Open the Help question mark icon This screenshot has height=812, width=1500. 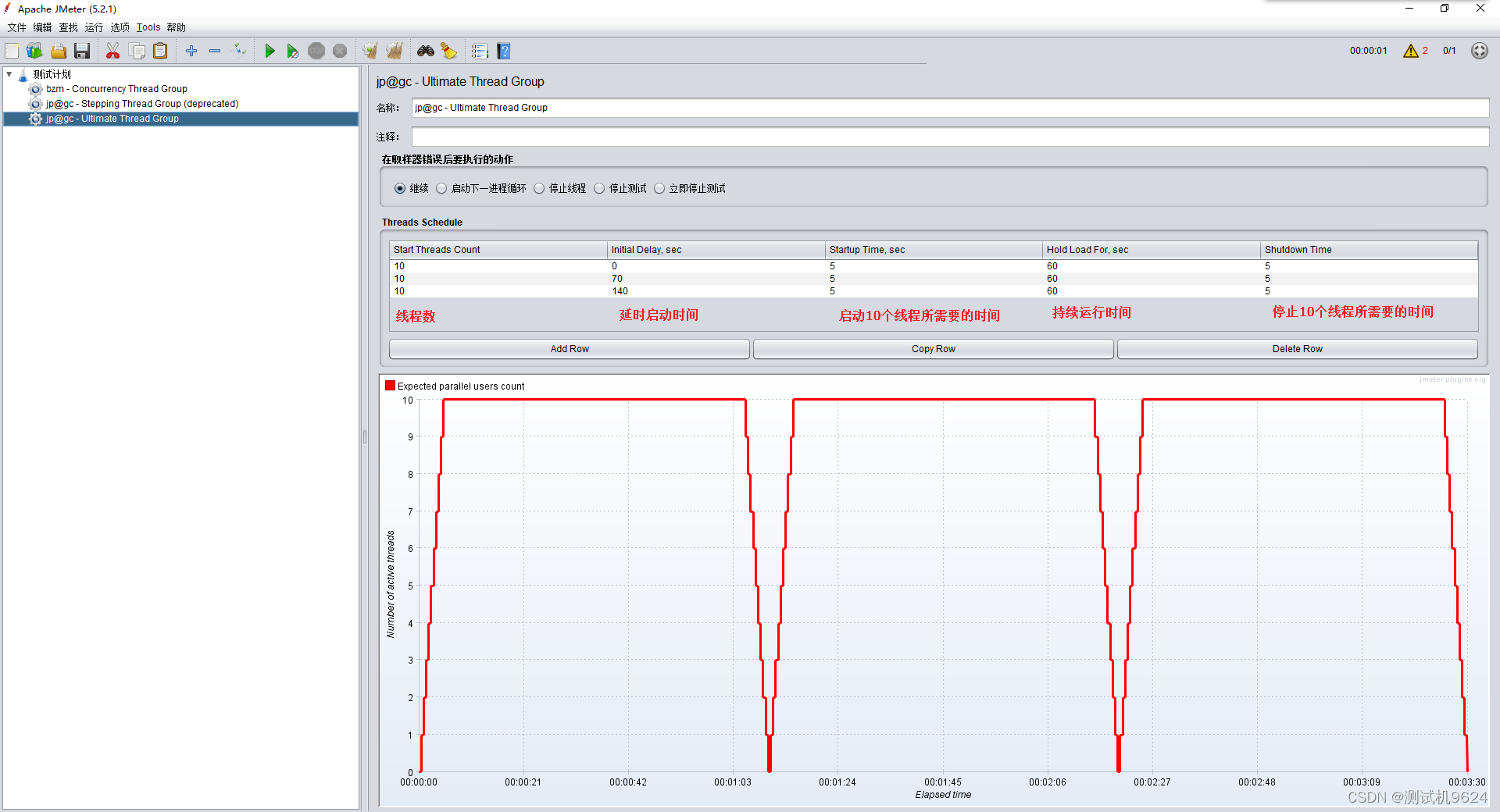pos(504,51)
